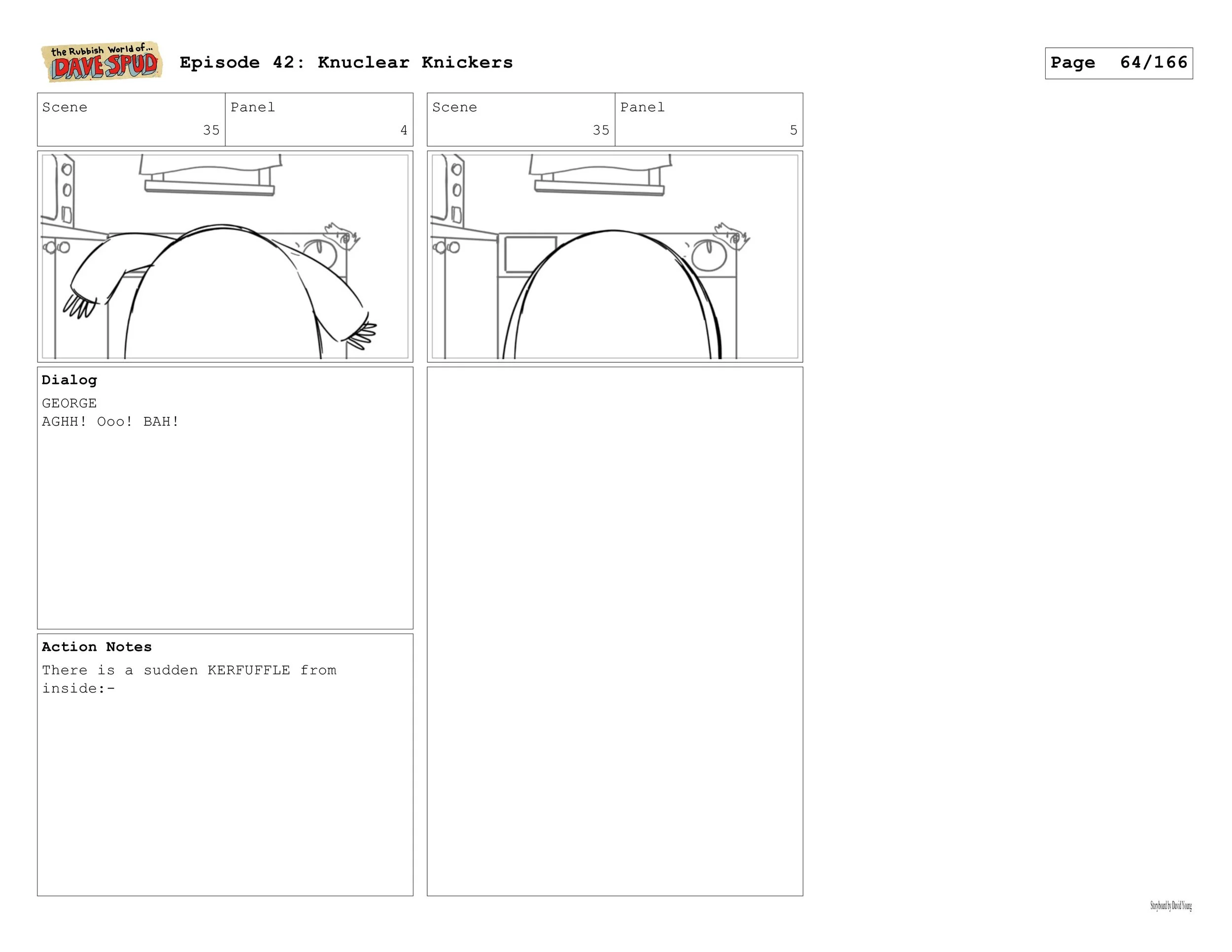
Task: Click the Action Notes heading
Action: [x=97, y=647]
